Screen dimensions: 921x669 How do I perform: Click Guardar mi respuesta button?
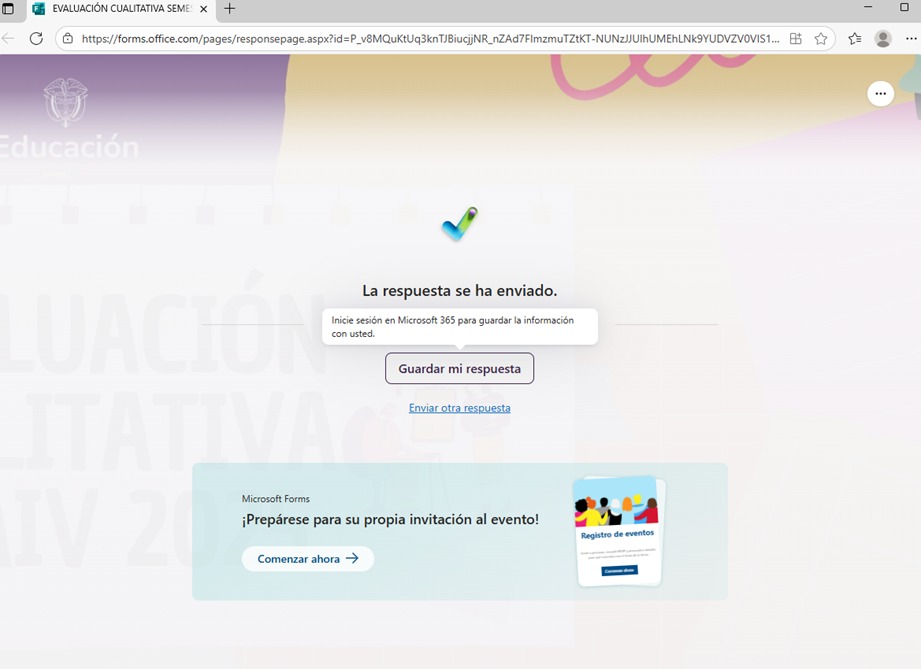[x=460, y=368]
